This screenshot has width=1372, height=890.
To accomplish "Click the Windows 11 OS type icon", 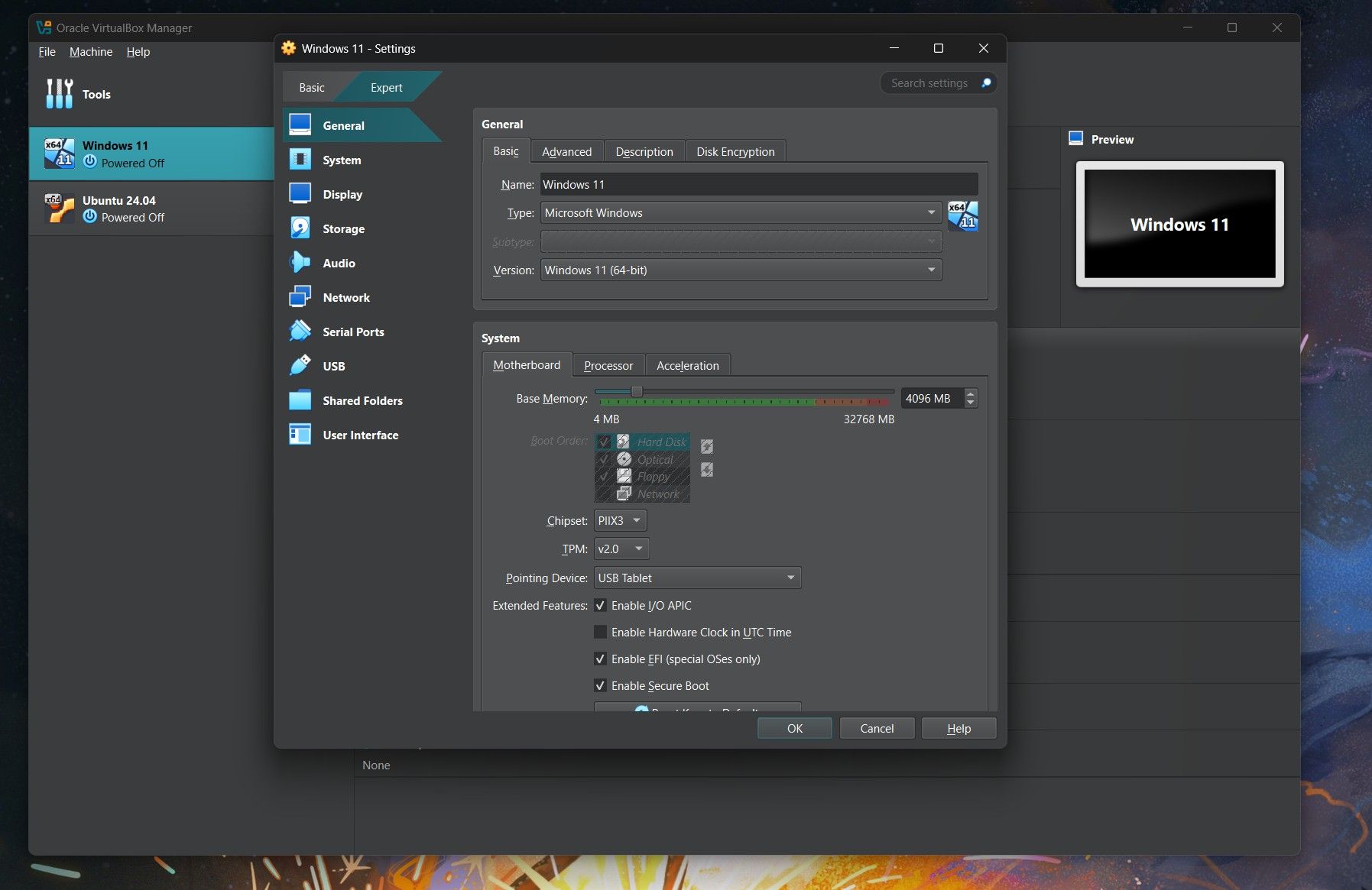I will point(962,216).
